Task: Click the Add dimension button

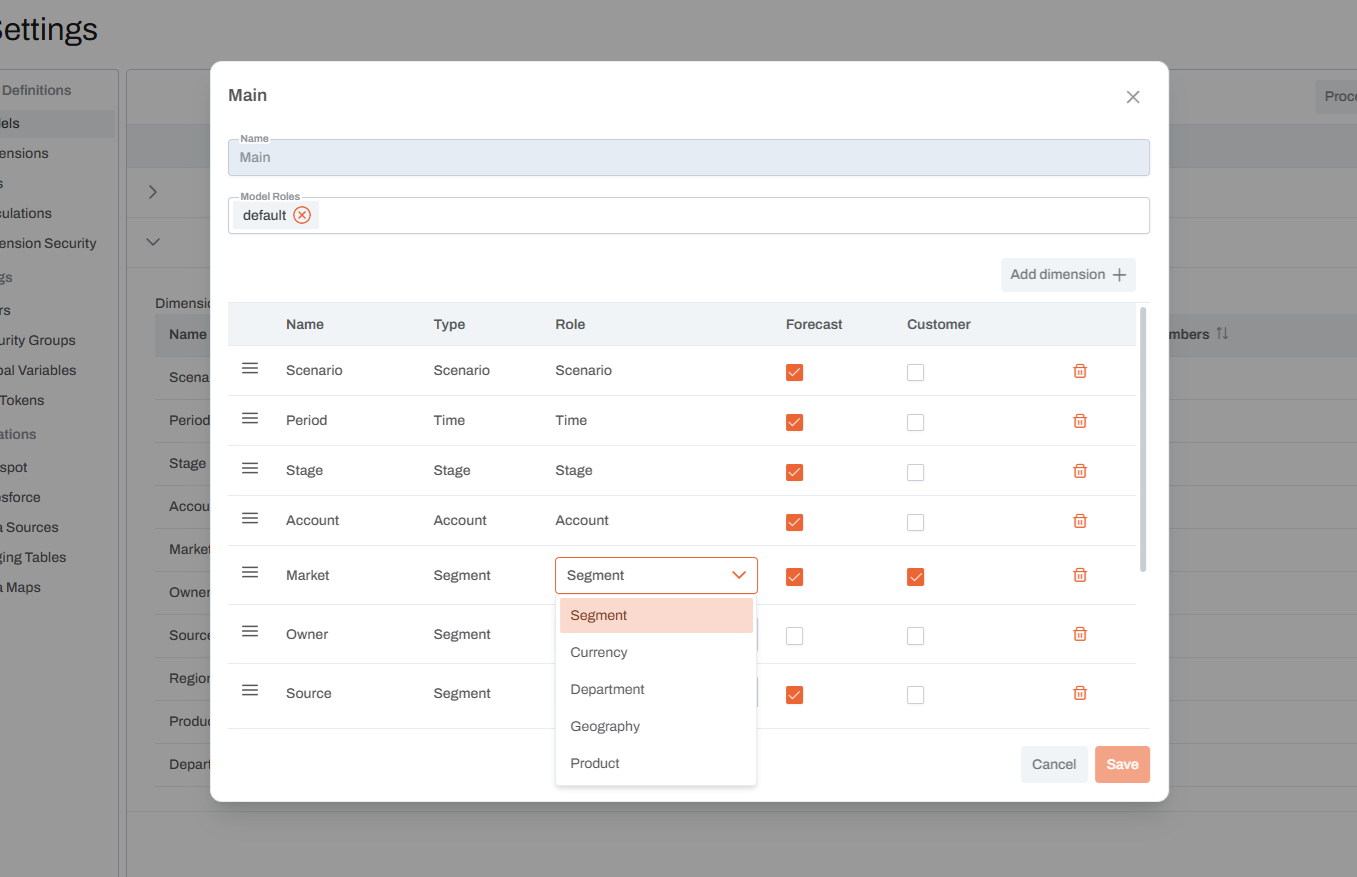Action: tap(1067, 275)
